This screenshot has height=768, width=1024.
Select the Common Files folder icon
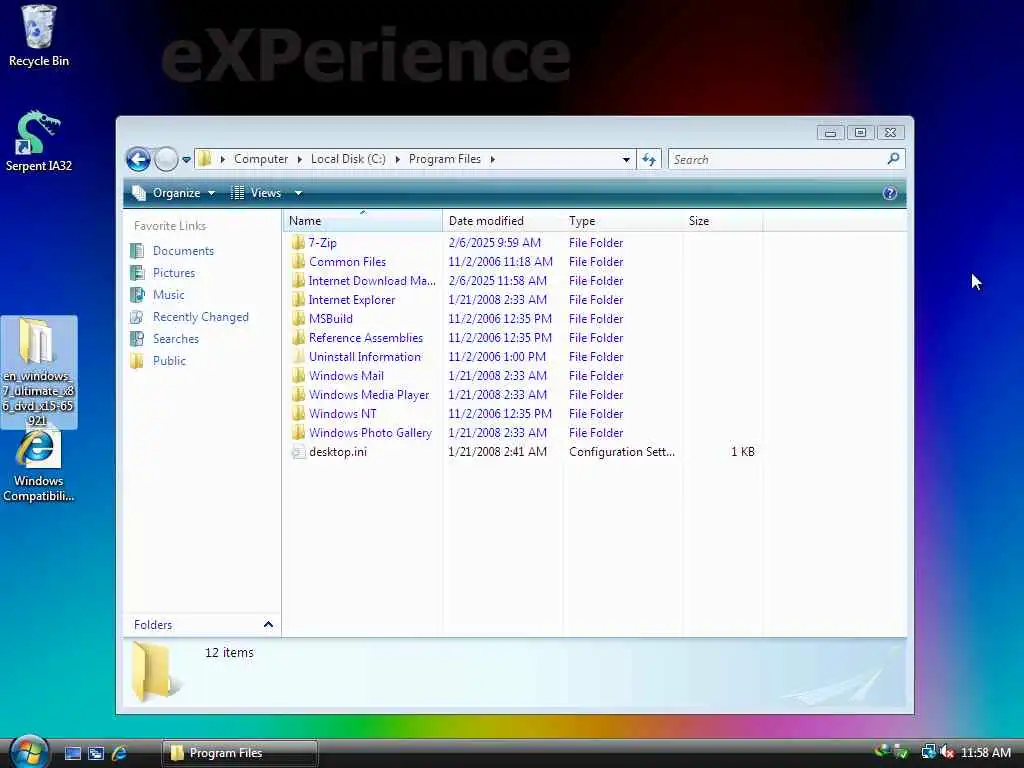tap(298, 262)
